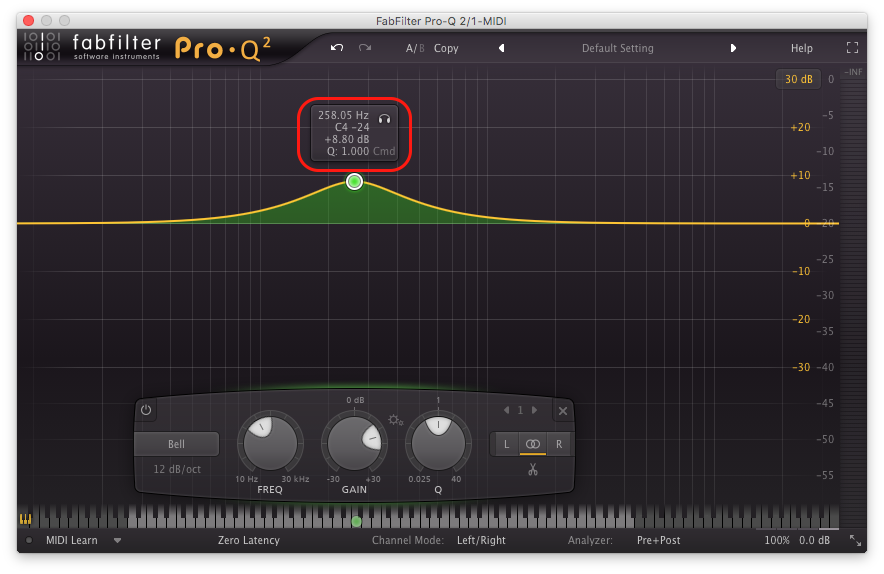Change Channel Mode Left/Right setting
The image size is (884, 574).
[x=481, y=540]
